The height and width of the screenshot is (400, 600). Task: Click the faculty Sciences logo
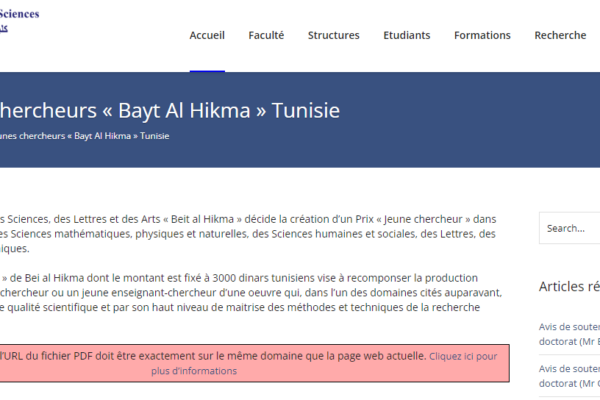coord(19,20)
